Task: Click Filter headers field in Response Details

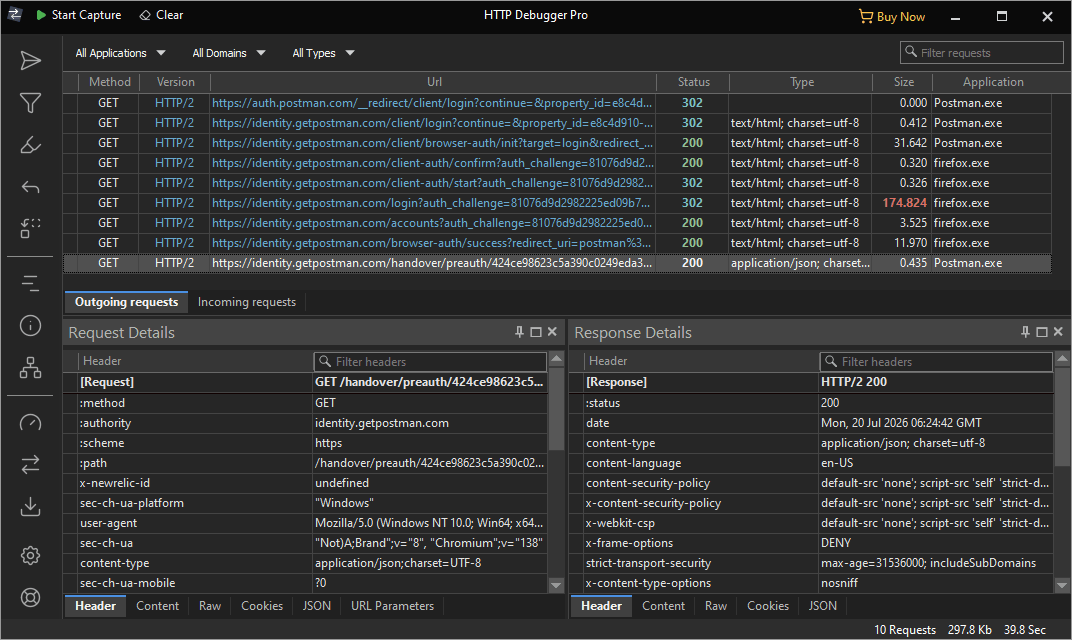Action: point(936,362)
